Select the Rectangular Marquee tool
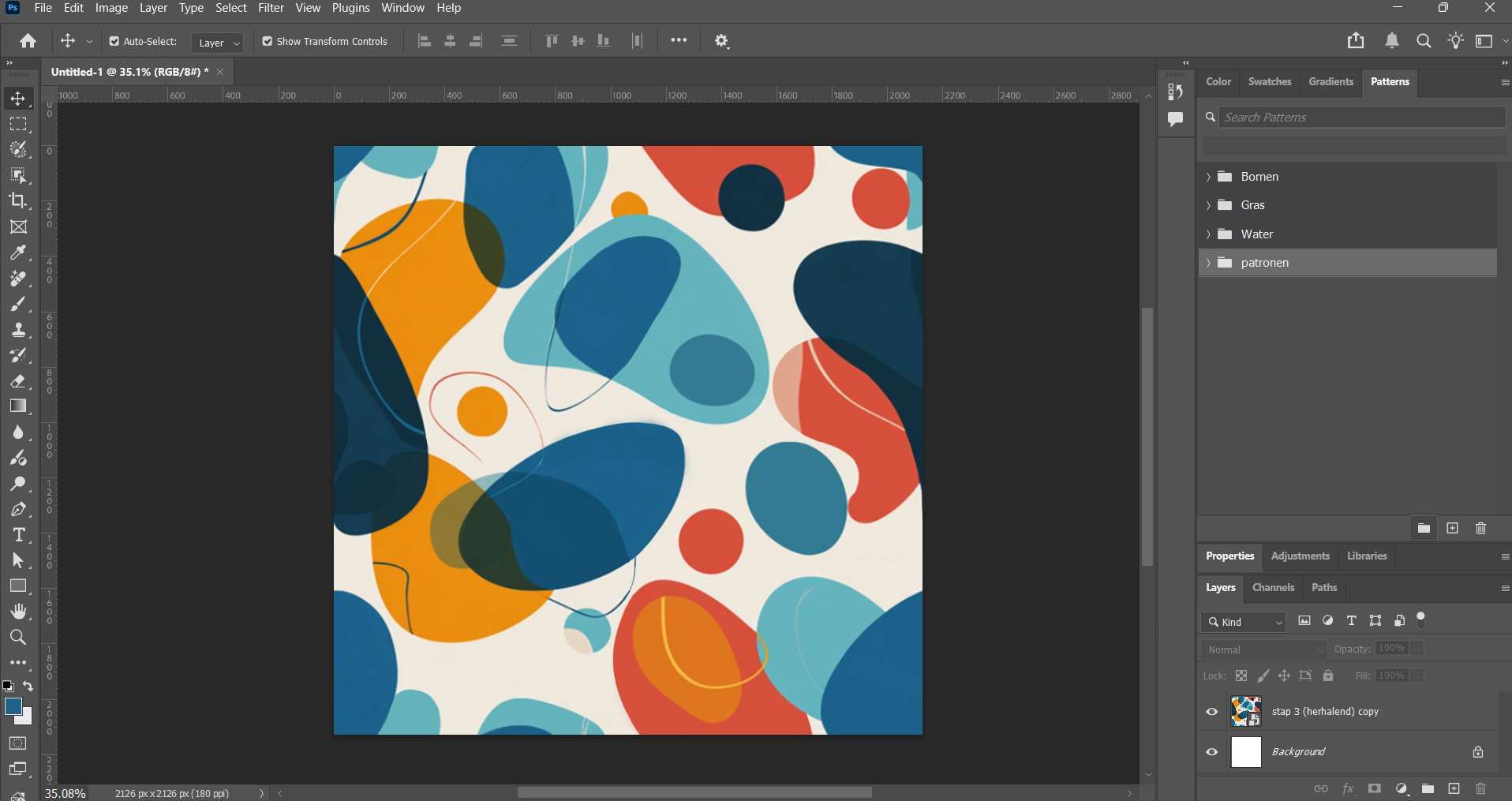Image resolution: width=1512 pixels, height=801 pixels. pyautogui.click(x=17, y=125)
